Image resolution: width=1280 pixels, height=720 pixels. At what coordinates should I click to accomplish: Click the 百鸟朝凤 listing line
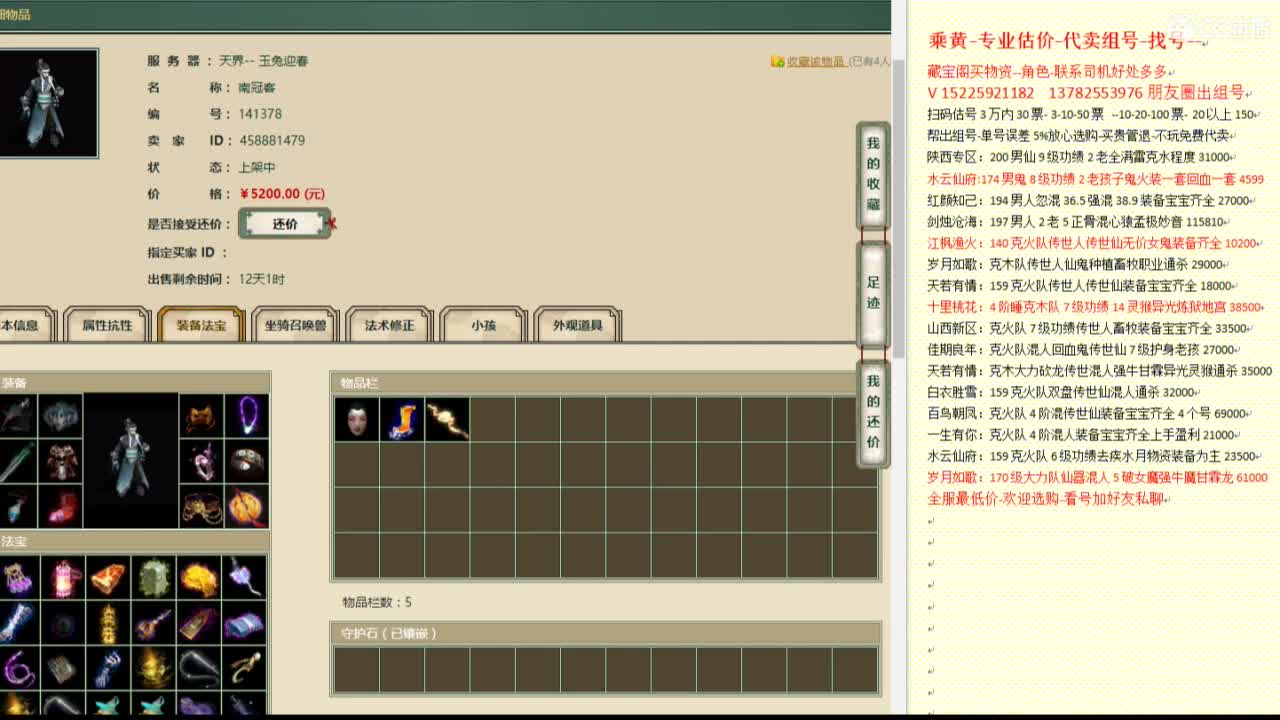tap(1087, 413)
